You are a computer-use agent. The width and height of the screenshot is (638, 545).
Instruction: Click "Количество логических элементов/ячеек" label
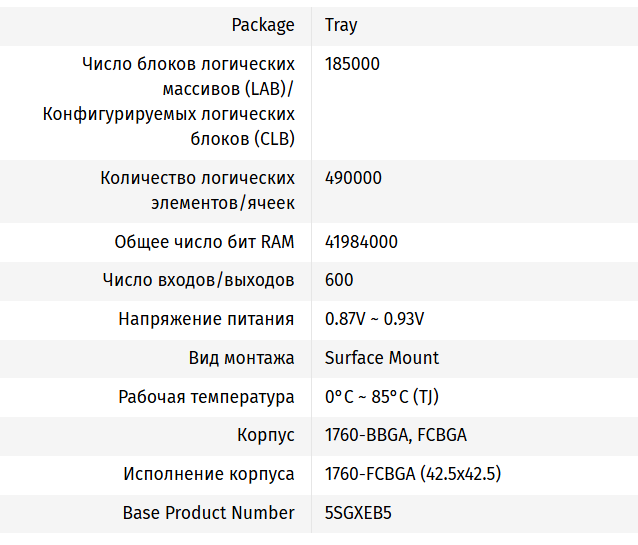coord(197,190)
